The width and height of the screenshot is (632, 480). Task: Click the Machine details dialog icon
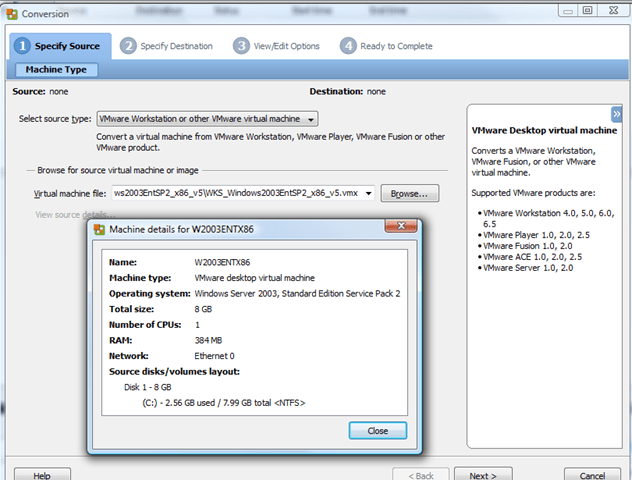click(99, 229)
